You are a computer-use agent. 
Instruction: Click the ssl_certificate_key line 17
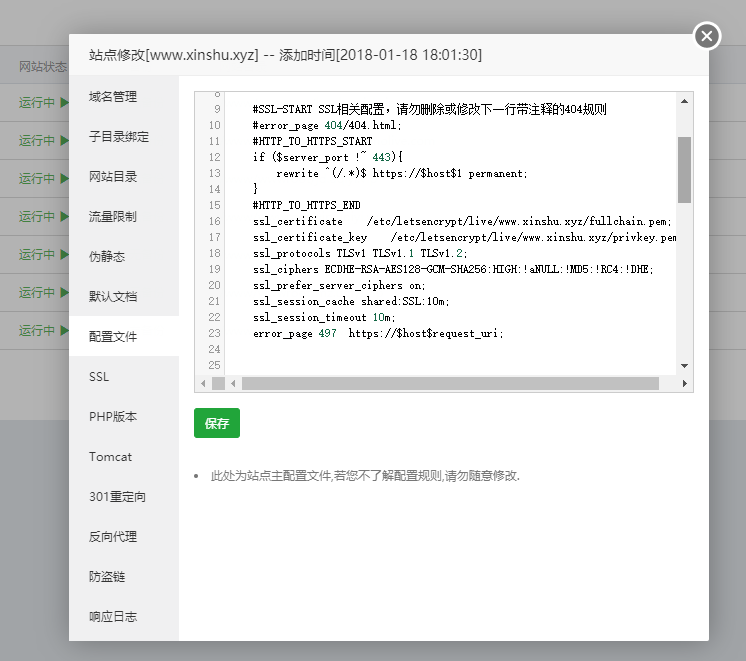[464, 237]
